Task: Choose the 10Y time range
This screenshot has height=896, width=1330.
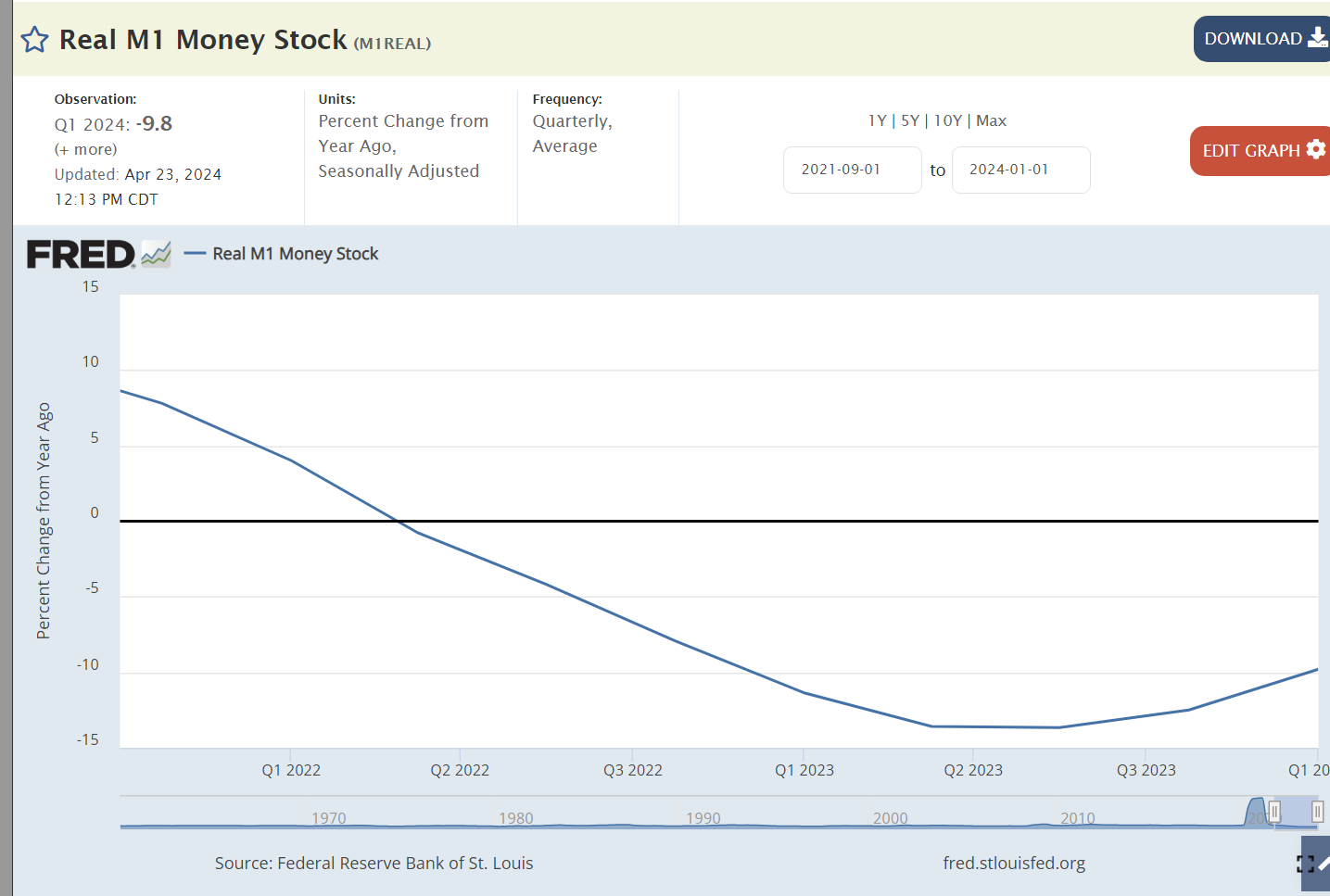Action: pyautogui.click(x=947, y=120)
